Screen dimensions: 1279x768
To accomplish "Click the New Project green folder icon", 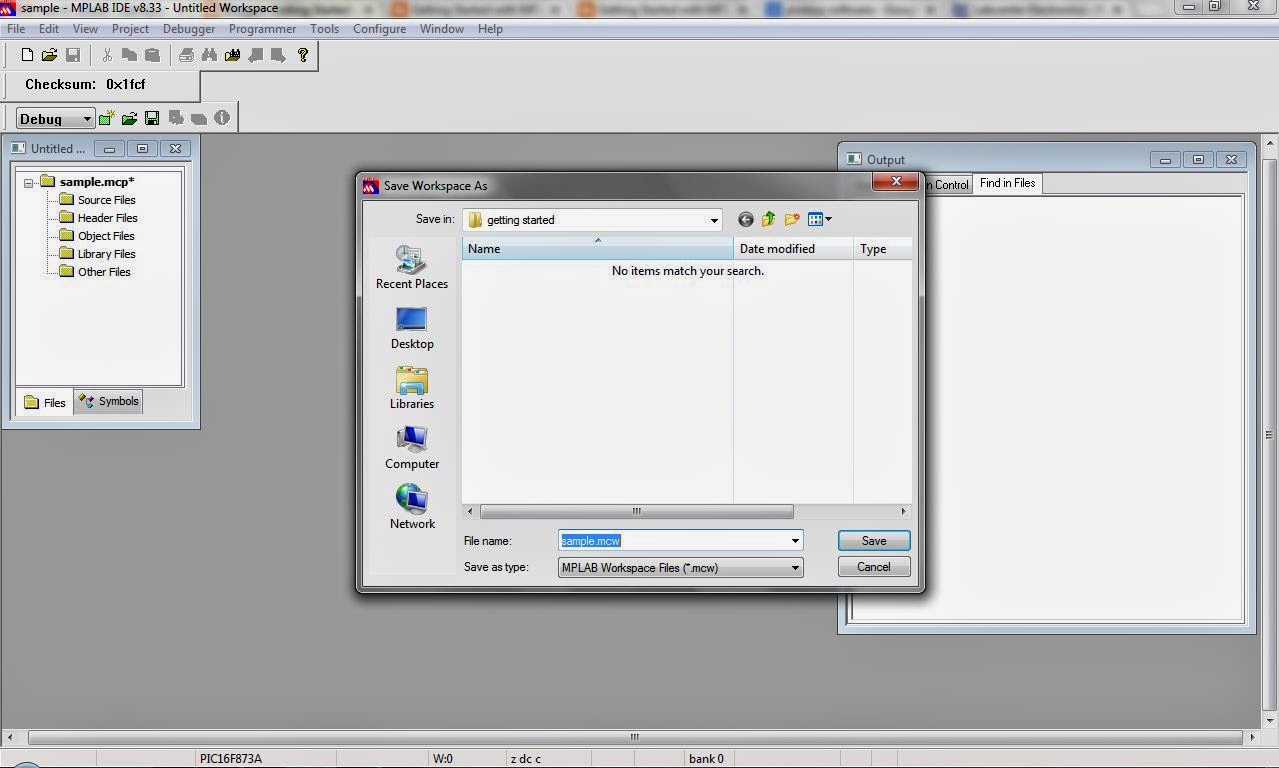I will (x=107, y=118).
